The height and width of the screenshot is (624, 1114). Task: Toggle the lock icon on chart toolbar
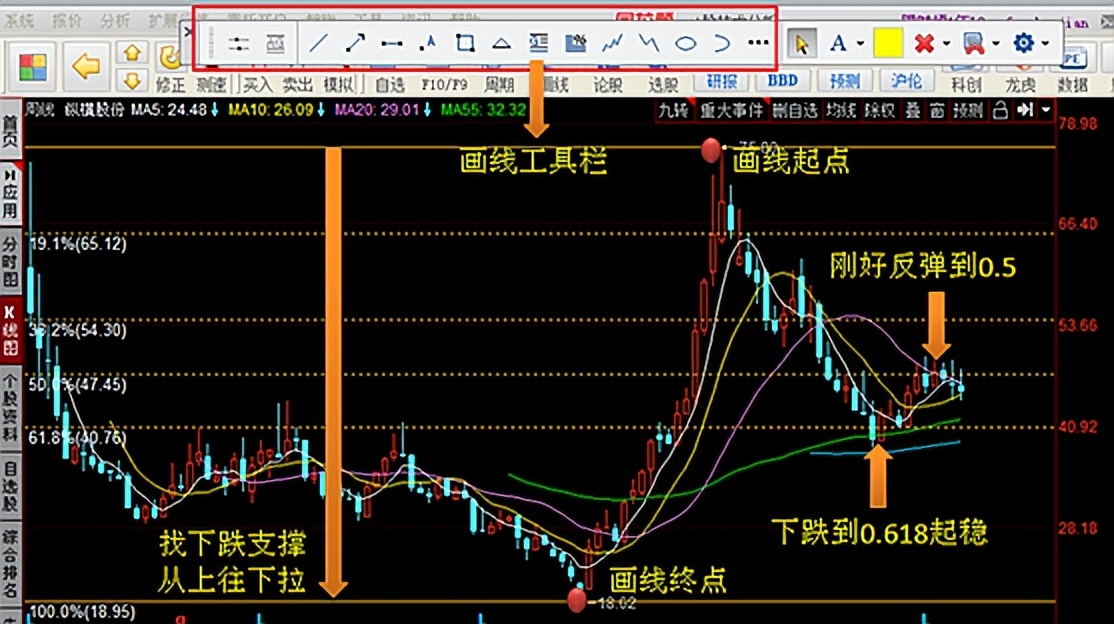coord(999,111)
